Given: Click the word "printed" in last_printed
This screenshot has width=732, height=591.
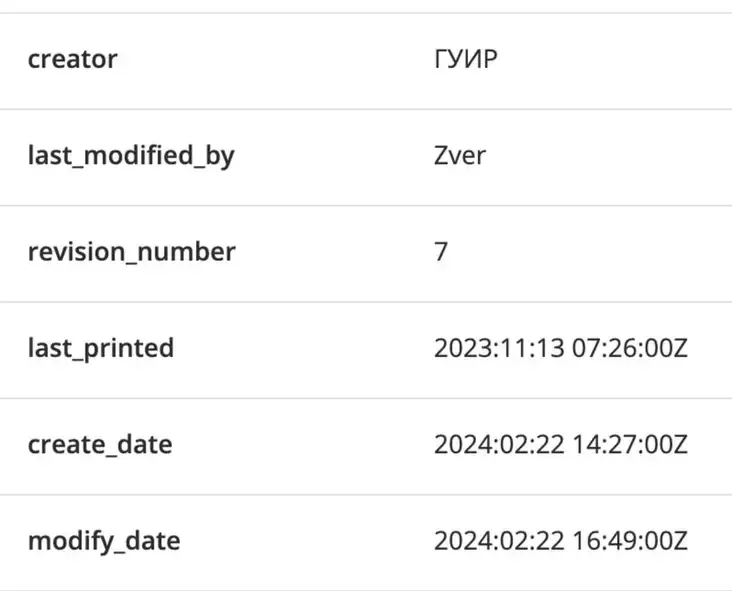Looking at the screenshot, I should point(130,348).
